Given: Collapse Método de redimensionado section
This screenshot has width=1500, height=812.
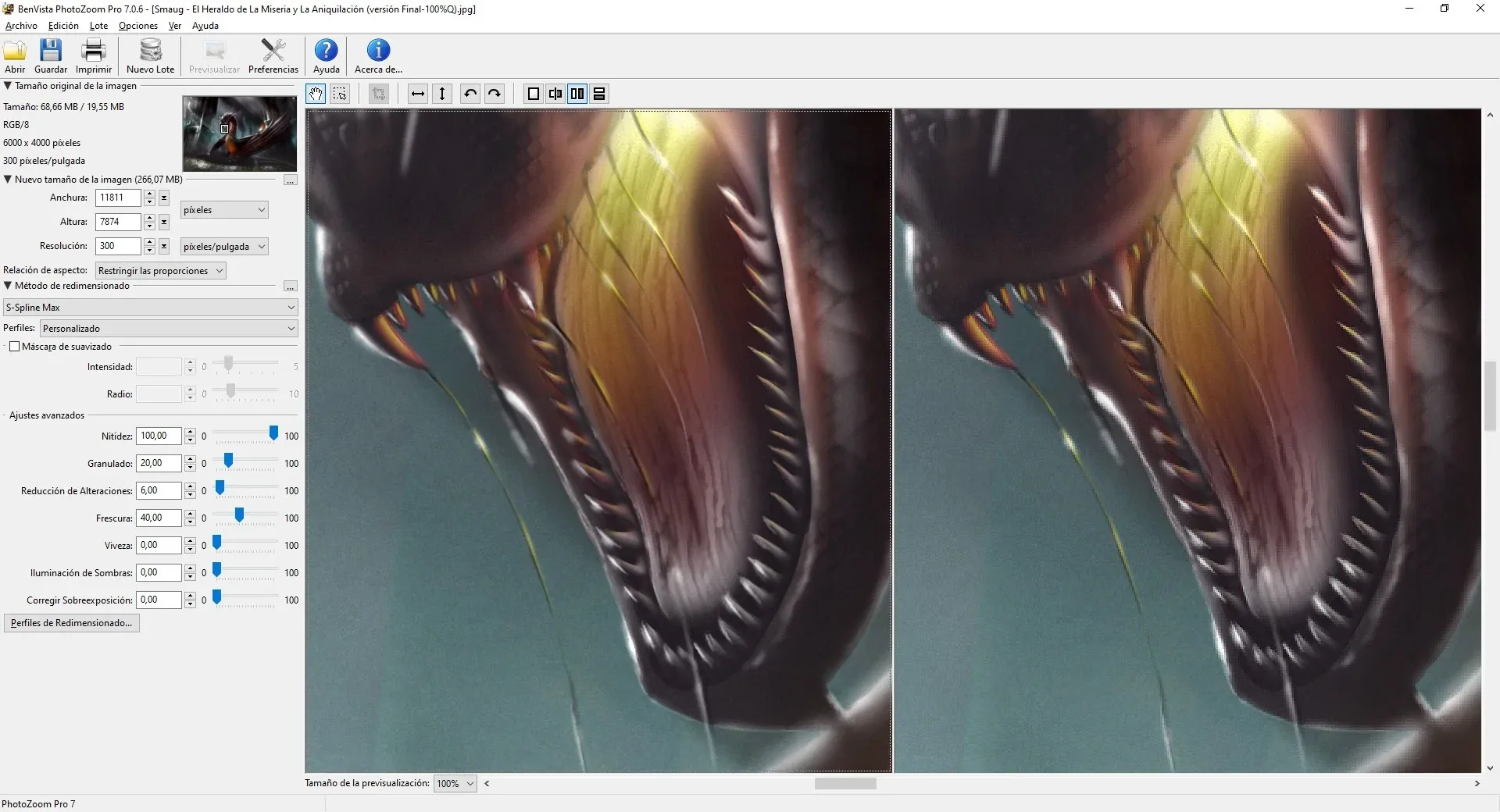Looking at the screenshot, I should 8,286.
